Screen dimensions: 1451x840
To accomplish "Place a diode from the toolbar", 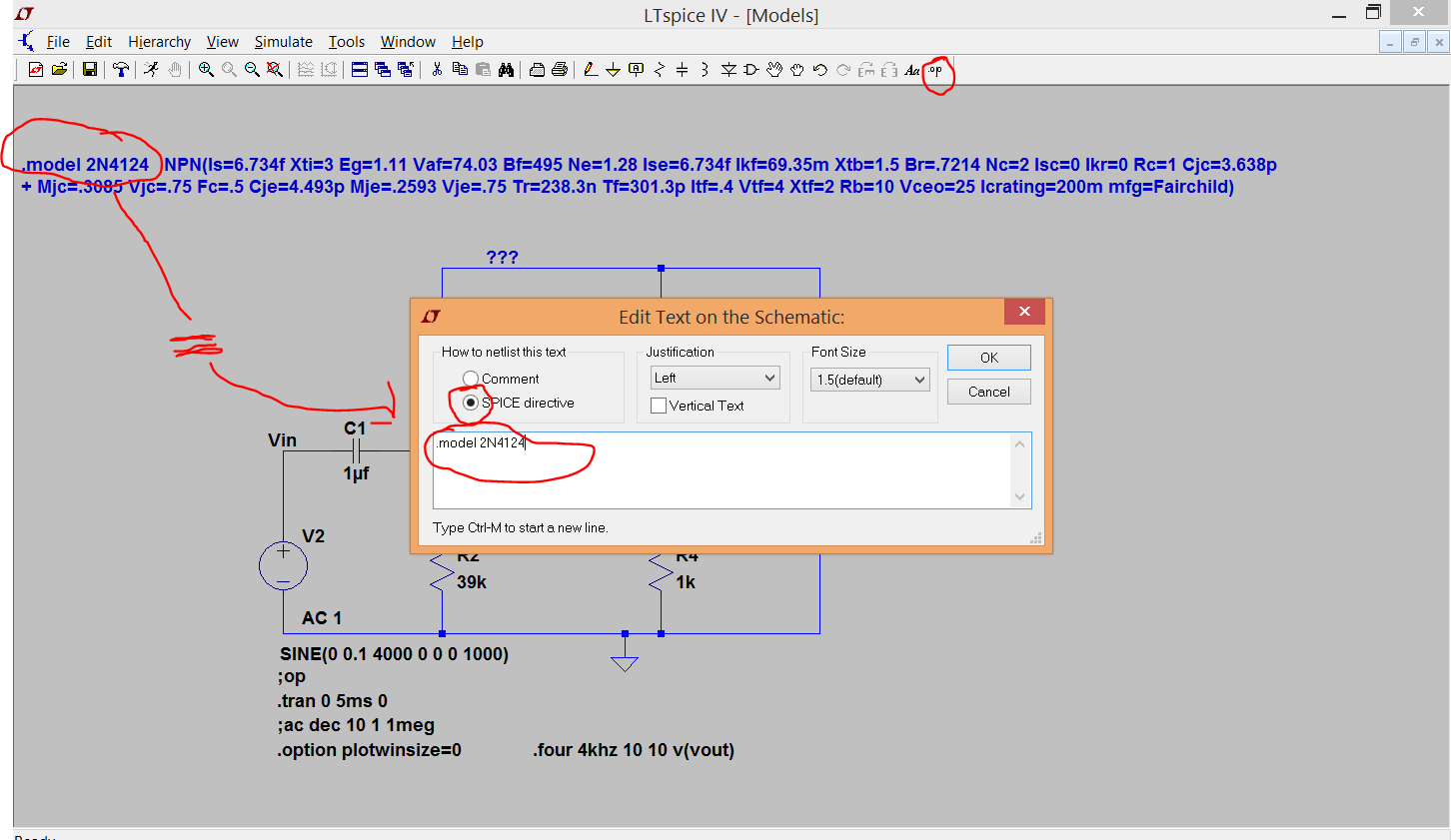I will 728,70.
